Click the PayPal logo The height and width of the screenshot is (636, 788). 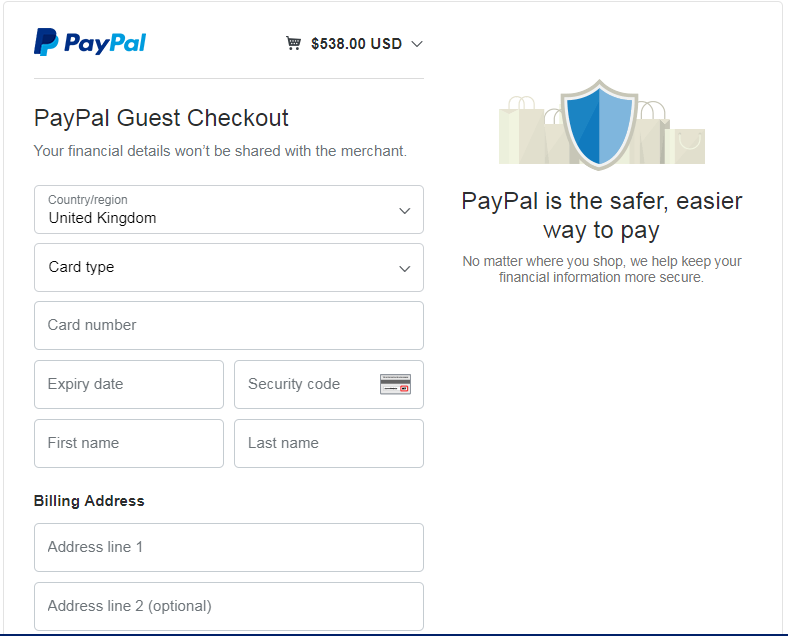[x=90, y=42]
